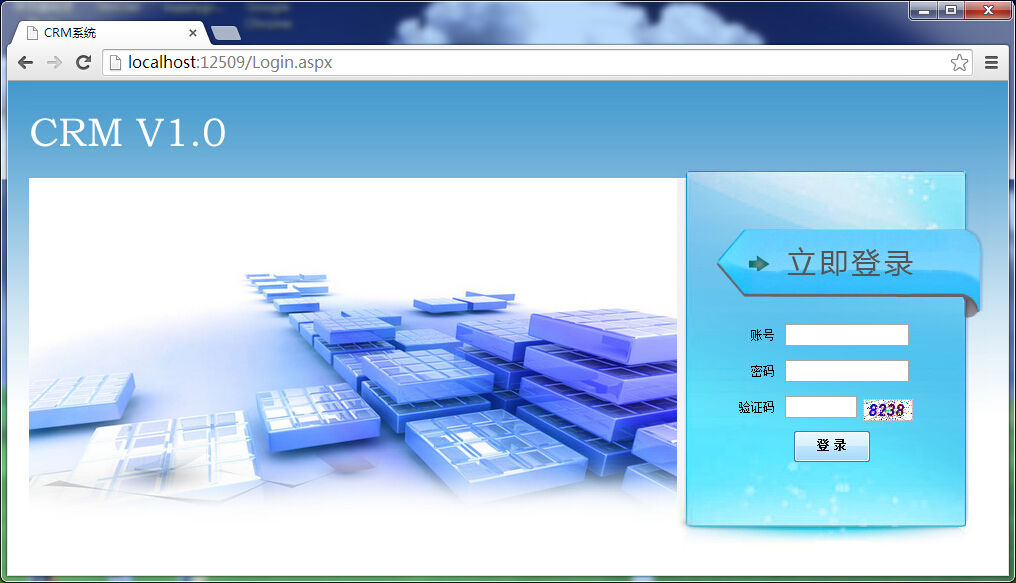This screenshot has height=583, width=1016.
Task: Click the green arrow beside 立即登录
Action: (758, 263)
